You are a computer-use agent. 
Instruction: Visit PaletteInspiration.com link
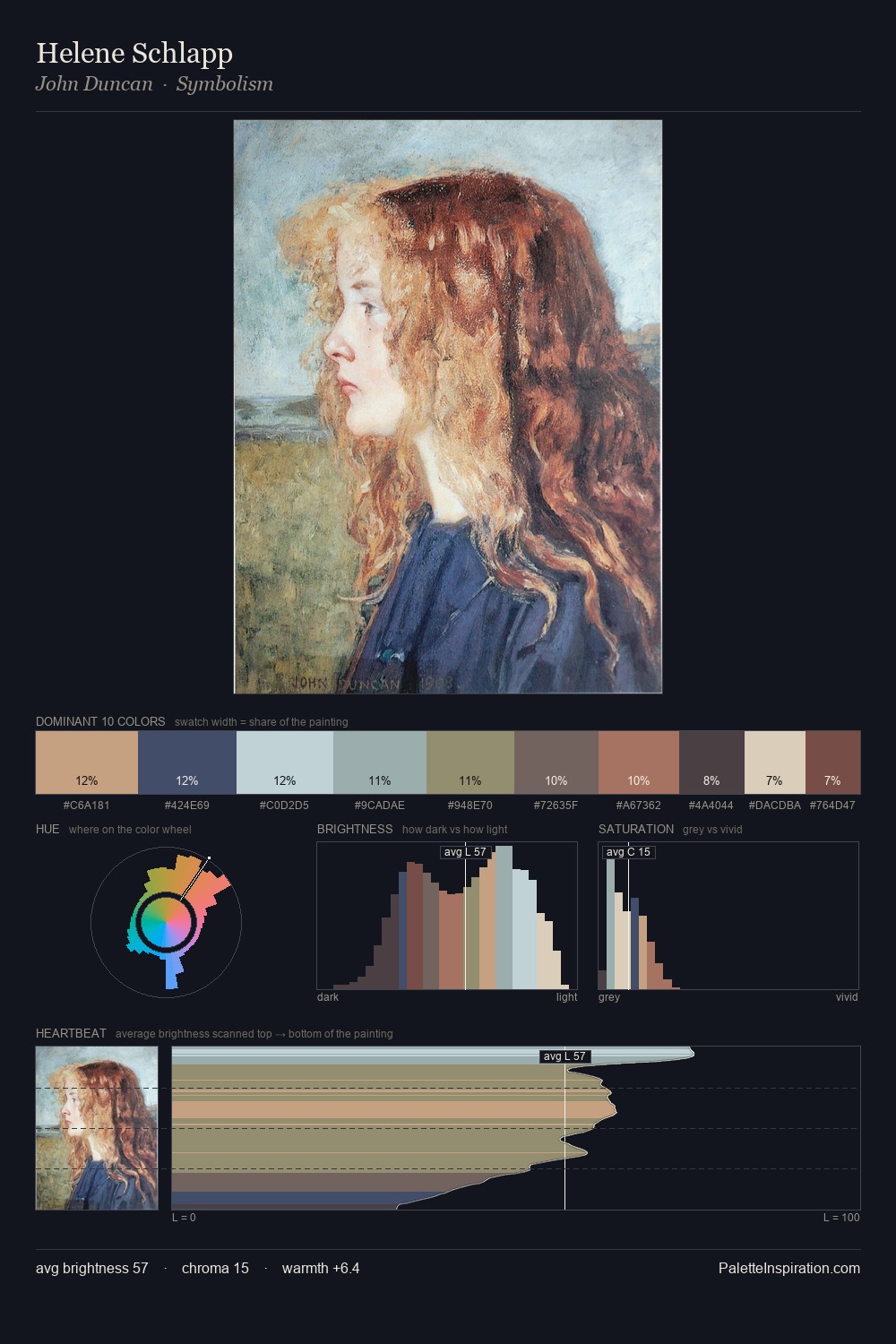(x=789, y=1268)
